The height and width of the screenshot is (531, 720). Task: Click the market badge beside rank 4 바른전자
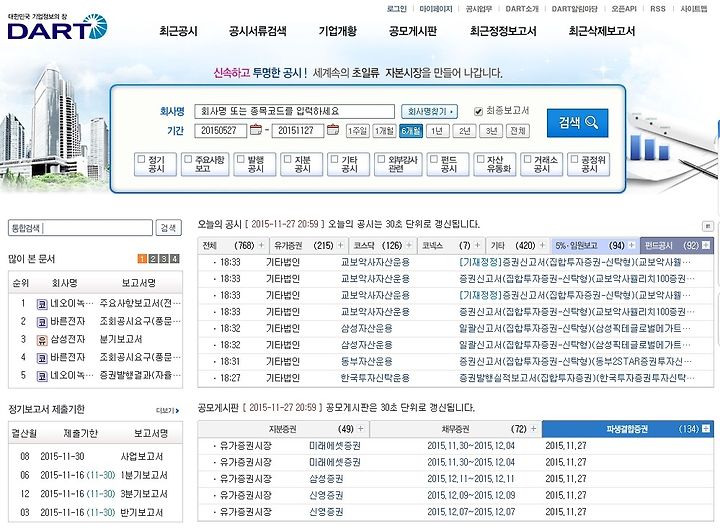pyautogui.click(x=42, y=358)
